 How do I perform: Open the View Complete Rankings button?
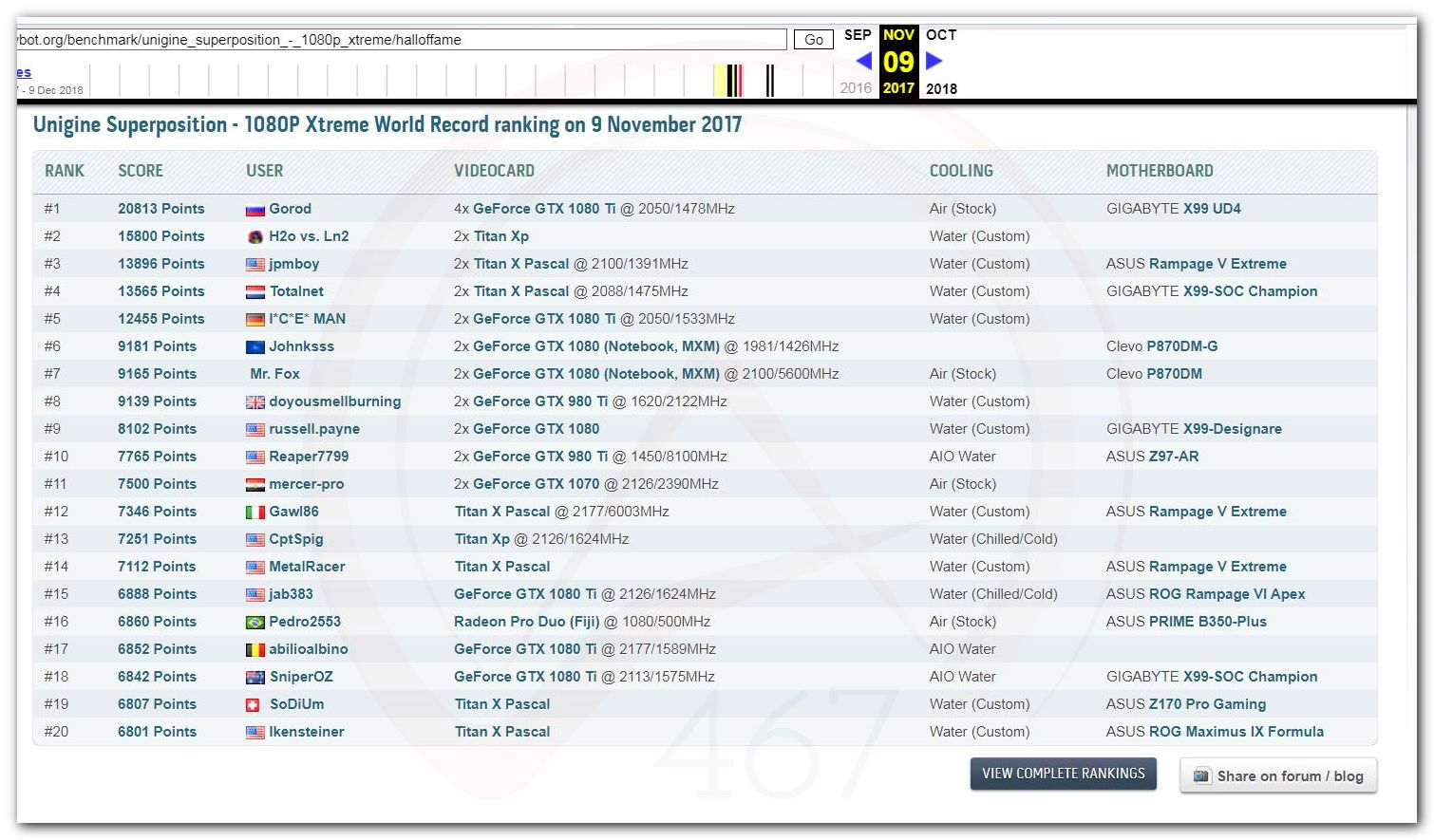(x=1064, y=774)
